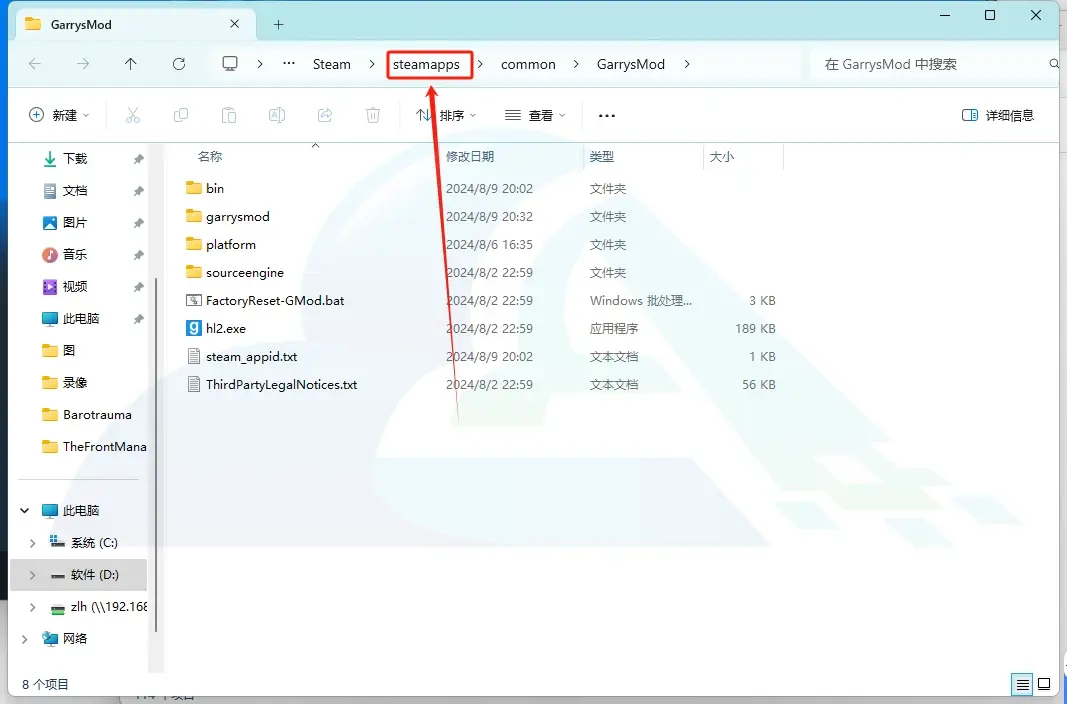Screen dimensions: 1067x704
Task: Navigate to common in the address path
Action: point(528,64)
